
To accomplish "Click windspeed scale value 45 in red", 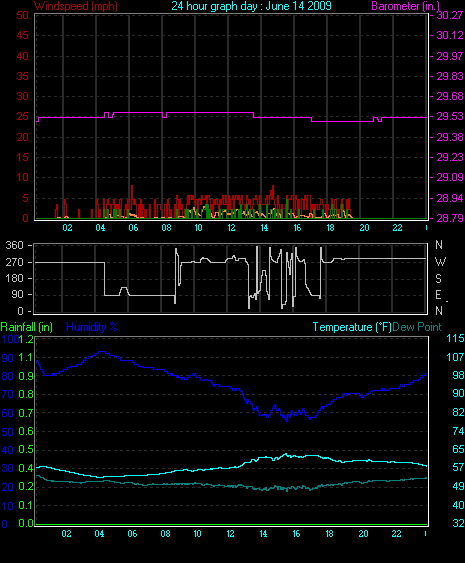I will [23, 35].
